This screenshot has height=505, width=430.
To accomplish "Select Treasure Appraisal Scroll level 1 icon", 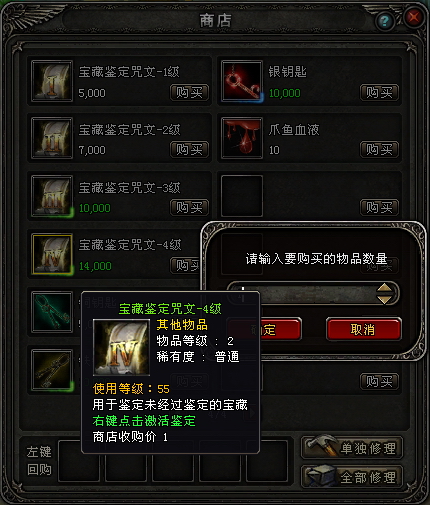I will (52, 81).
